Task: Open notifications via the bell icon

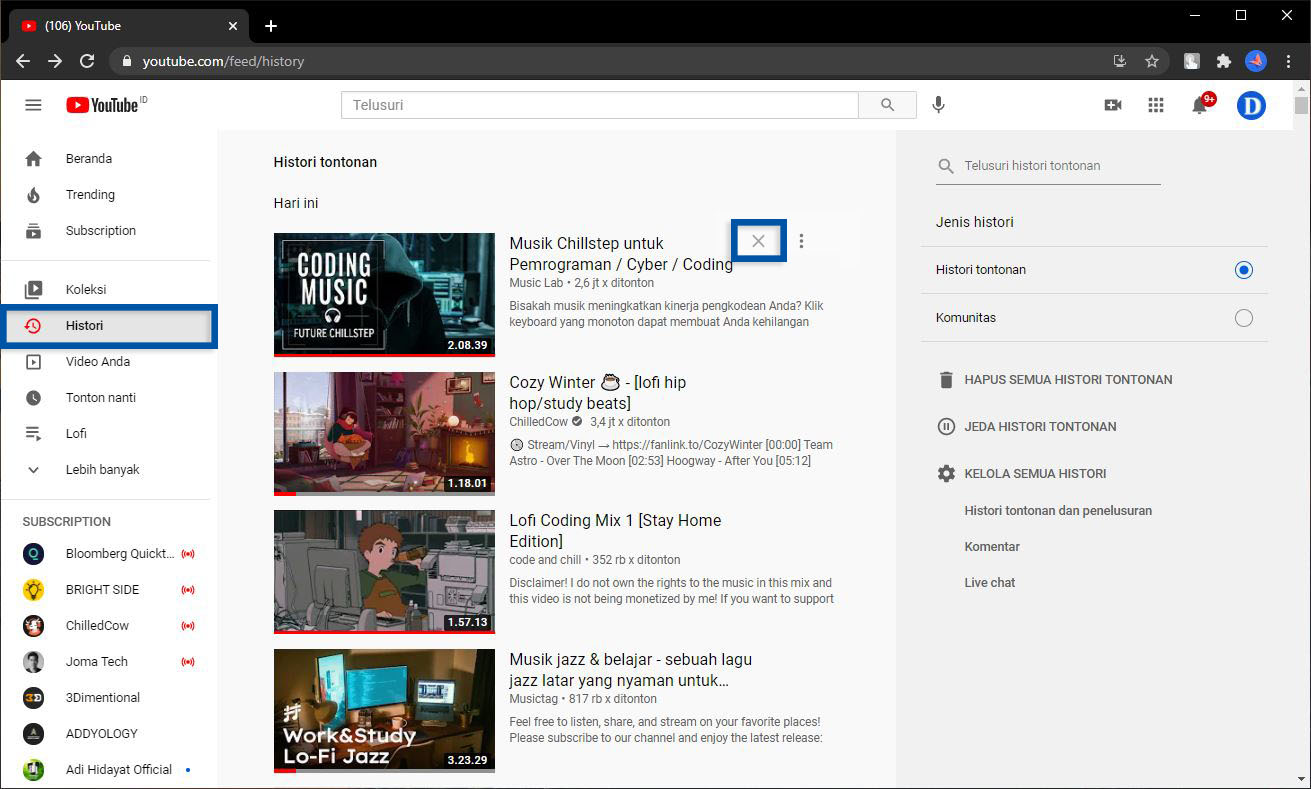Action: coord(1200,104)
